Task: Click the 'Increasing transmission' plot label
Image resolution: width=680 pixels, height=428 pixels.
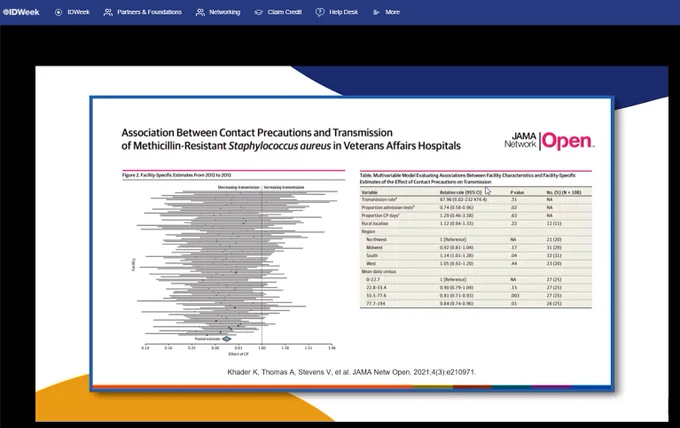Action: (x=284, y=187)
